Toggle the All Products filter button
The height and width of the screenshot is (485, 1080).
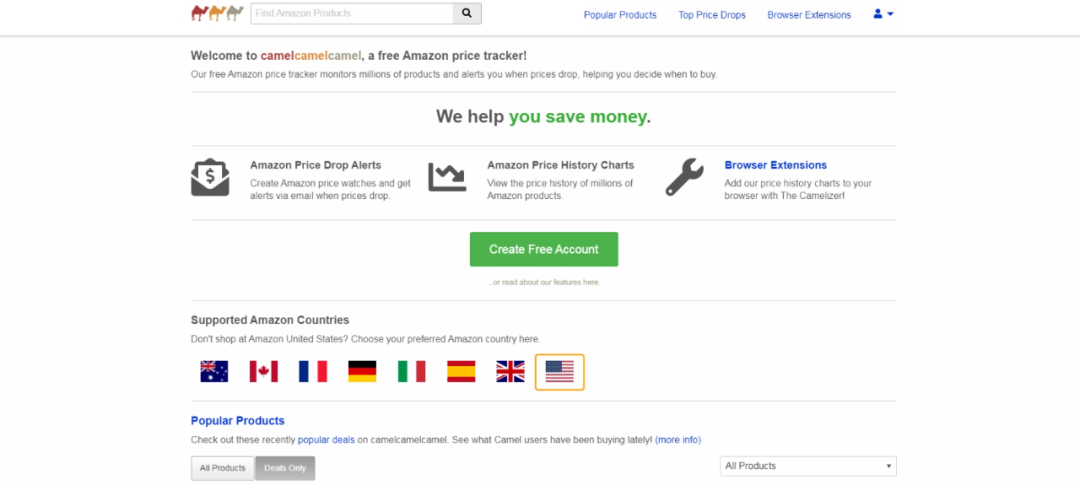[222, 468]
